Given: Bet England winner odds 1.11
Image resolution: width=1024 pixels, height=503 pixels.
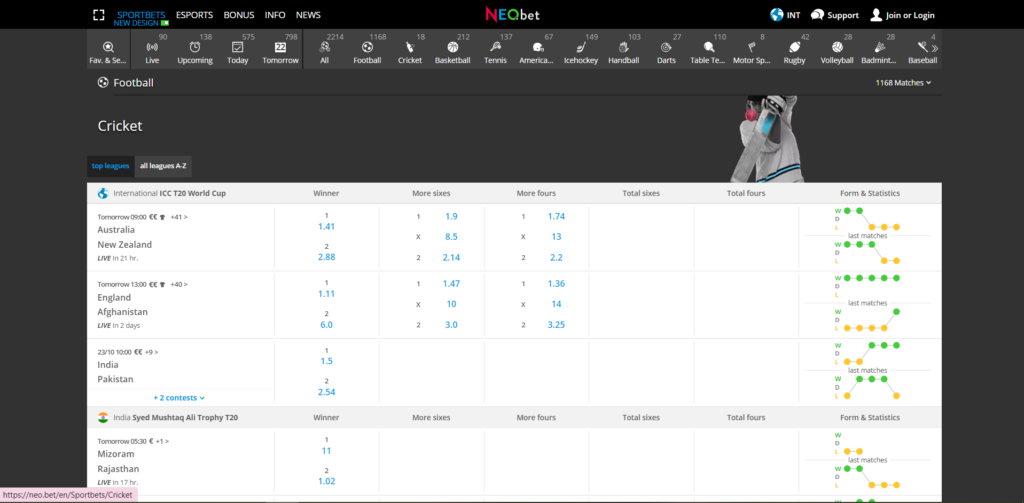Looking at the screenshot, I should click(326, 294).
